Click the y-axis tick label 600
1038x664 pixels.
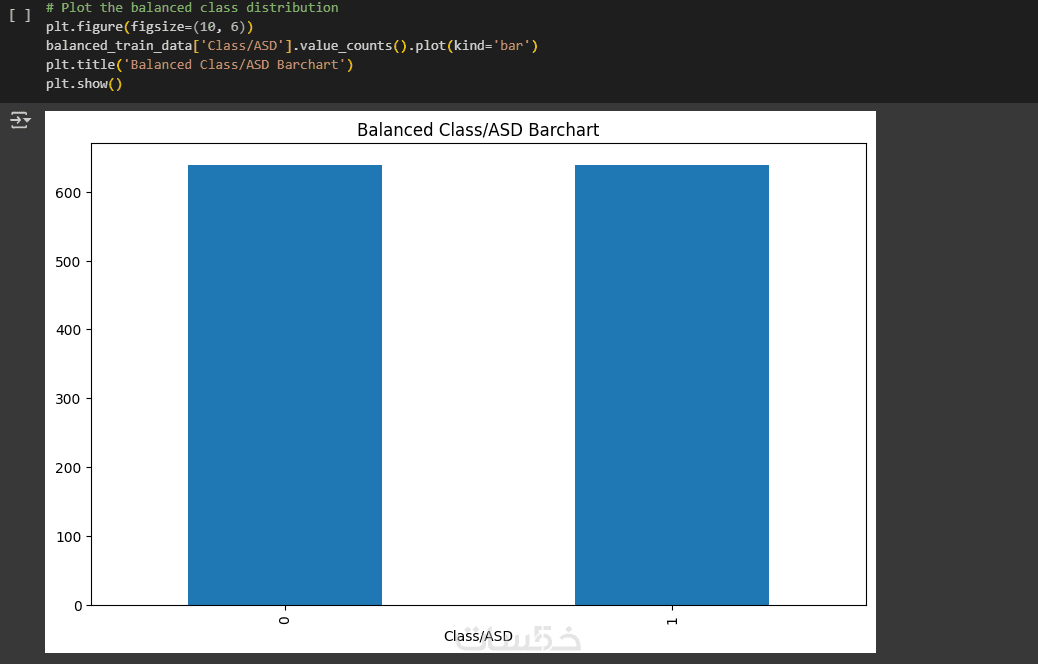[x=68, y=193]
